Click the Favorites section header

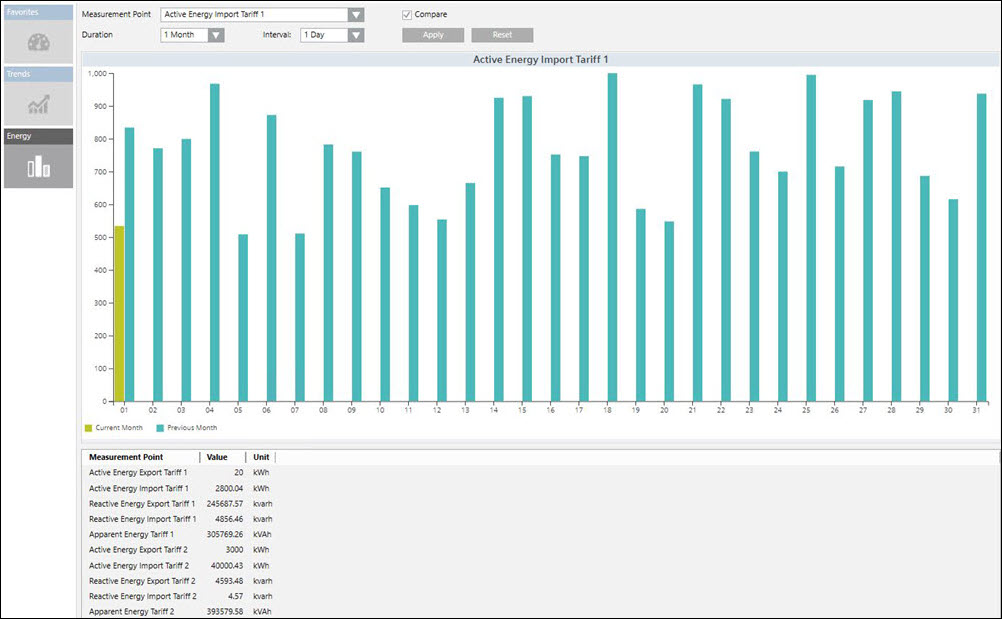[x=38, y=12]
